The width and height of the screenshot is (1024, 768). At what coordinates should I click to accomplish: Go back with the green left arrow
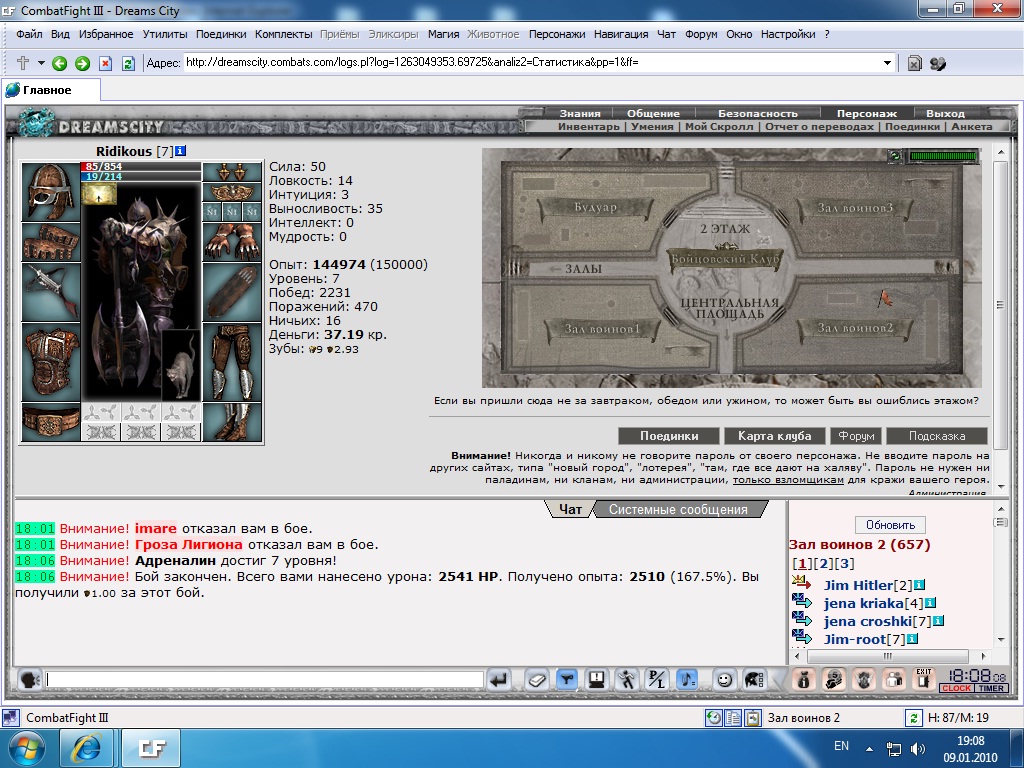[59, 63]
